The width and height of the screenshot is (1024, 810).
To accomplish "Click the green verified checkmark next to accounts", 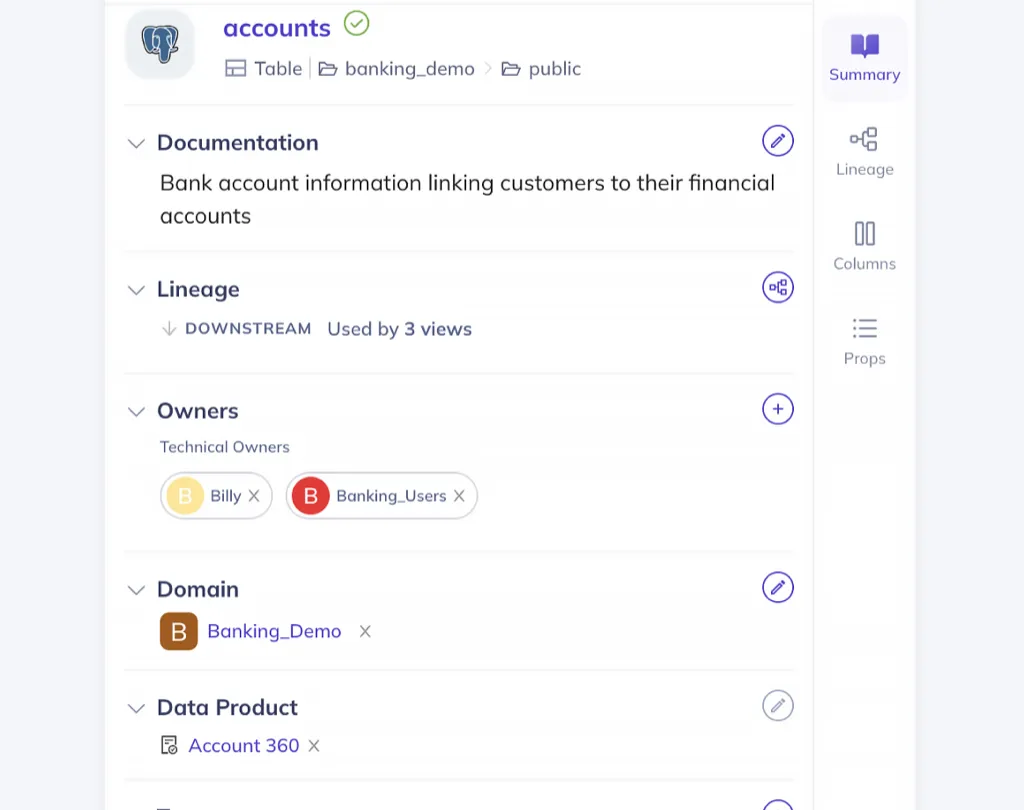I will tap(356, 24).
